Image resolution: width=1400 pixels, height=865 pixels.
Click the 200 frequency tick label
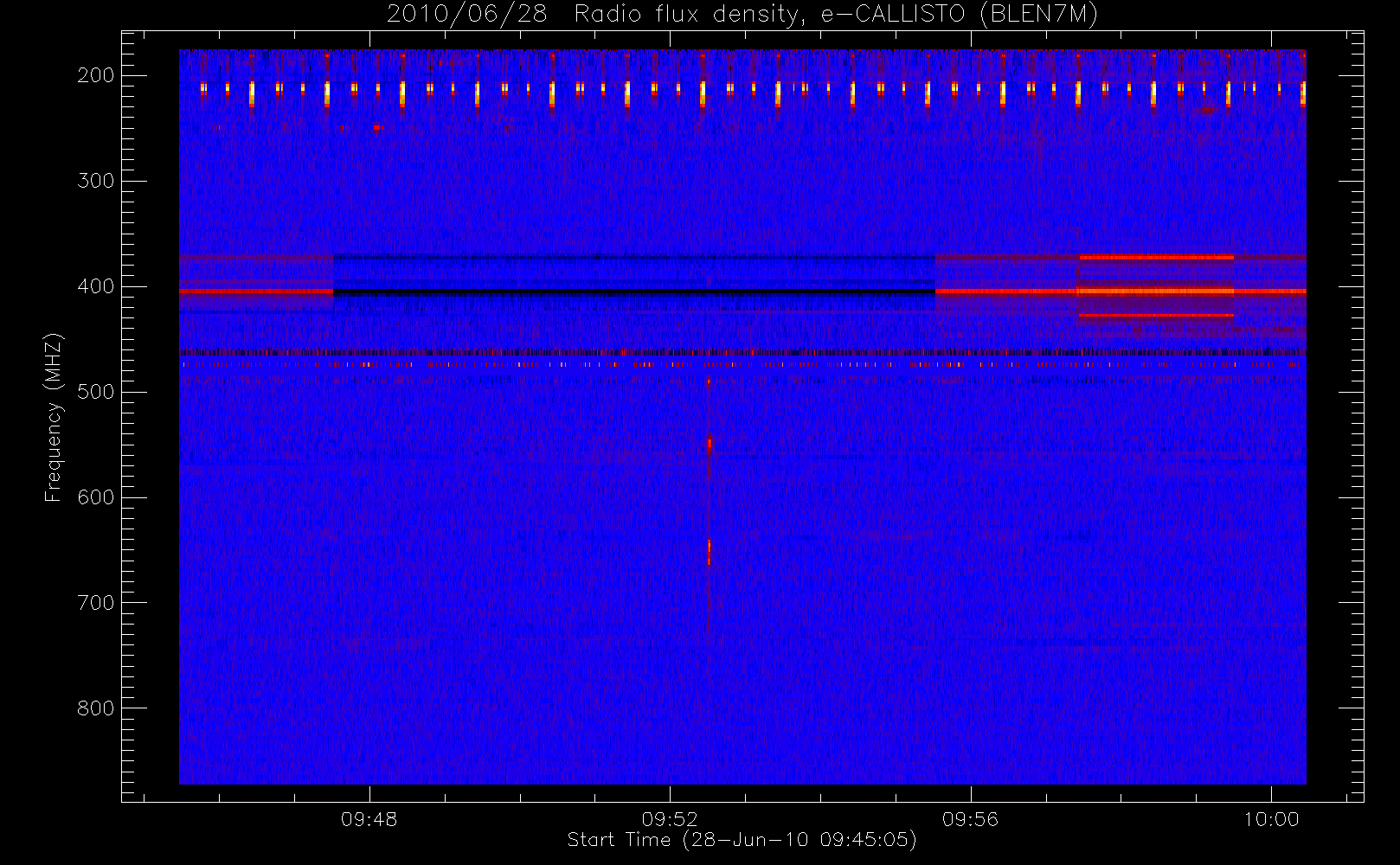(96, 75)
